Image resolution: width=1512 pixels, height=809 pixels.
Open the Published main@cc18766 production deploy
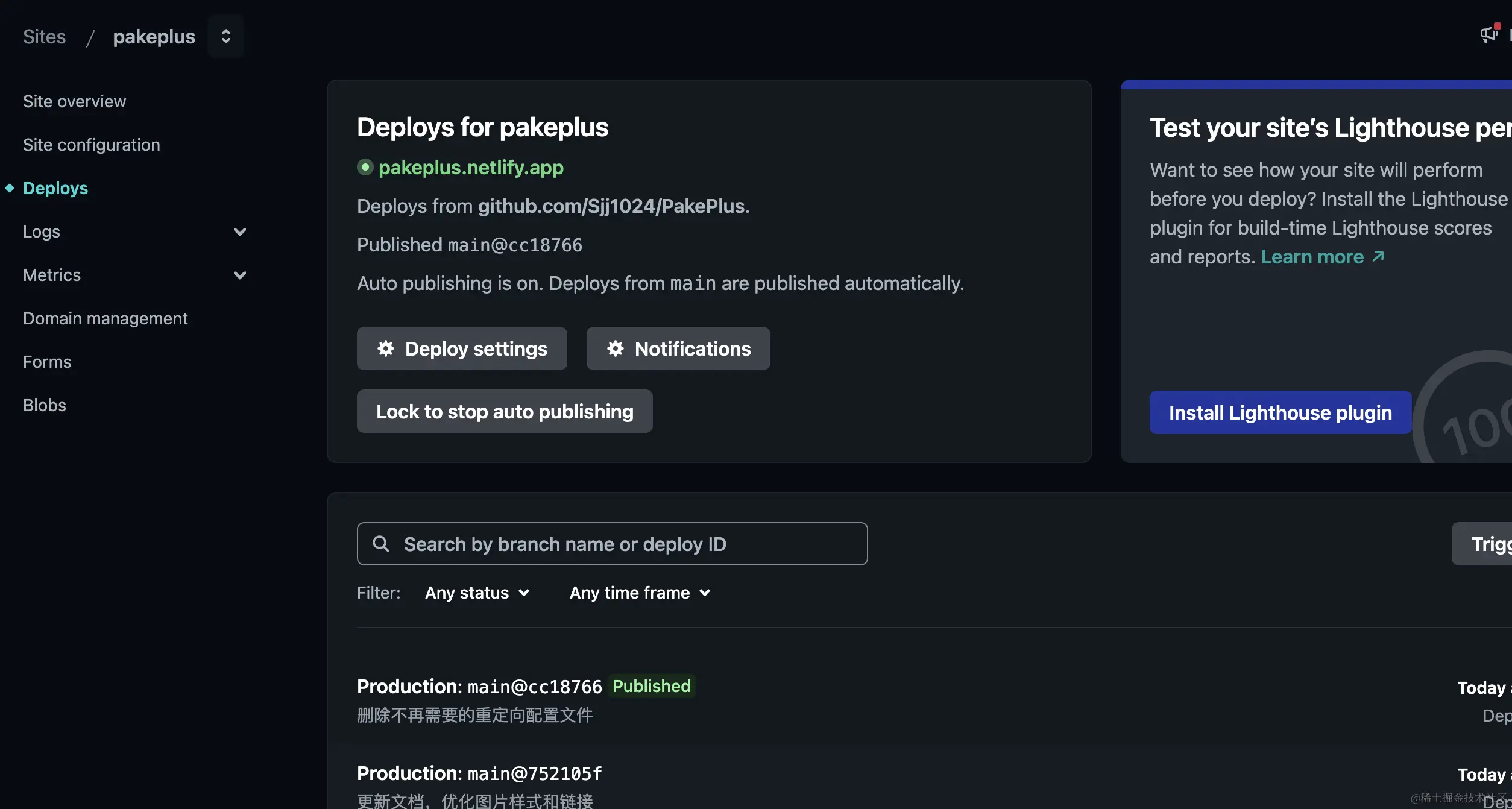point(479,687)
